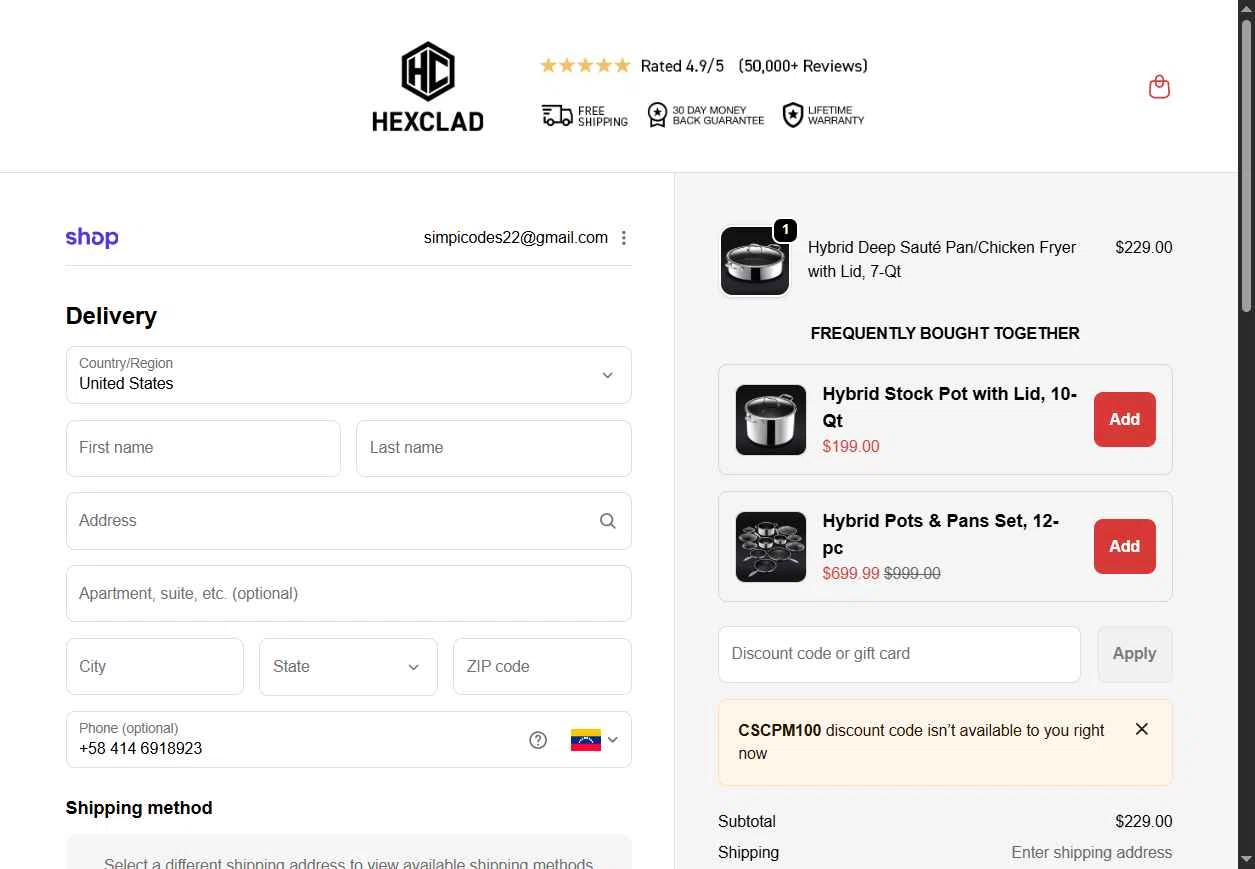Click the Shop pay logo
1255x869 pixels.
(x=92, y=238)
